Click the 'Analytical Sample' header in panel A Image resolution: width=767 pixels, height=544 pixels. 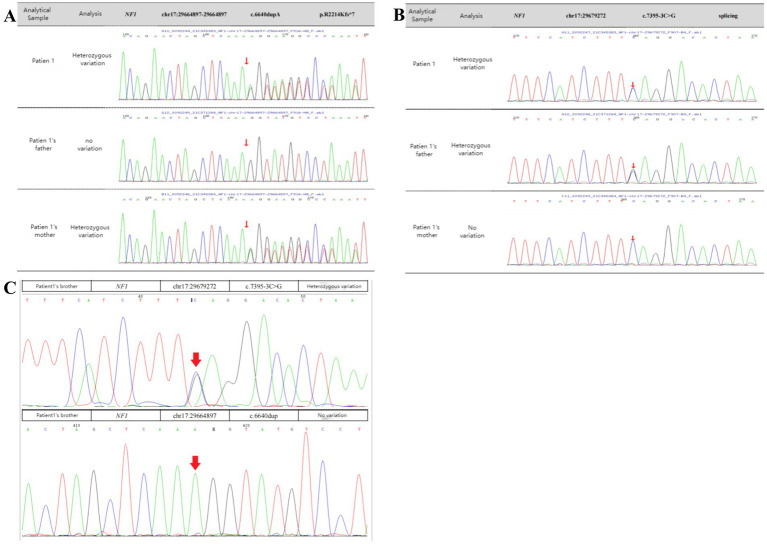click(x=37, y=14)
